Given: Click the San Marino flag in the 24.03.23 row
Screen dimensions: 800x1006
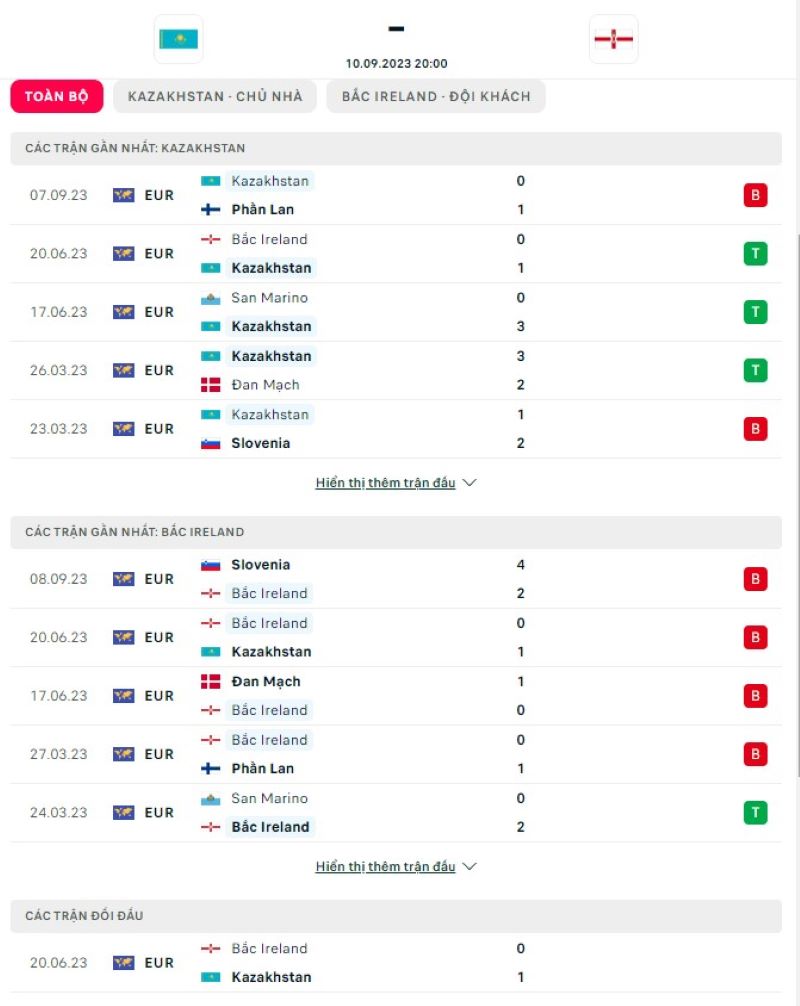Looking at the screenshot, I should click(x=212, y=799).
